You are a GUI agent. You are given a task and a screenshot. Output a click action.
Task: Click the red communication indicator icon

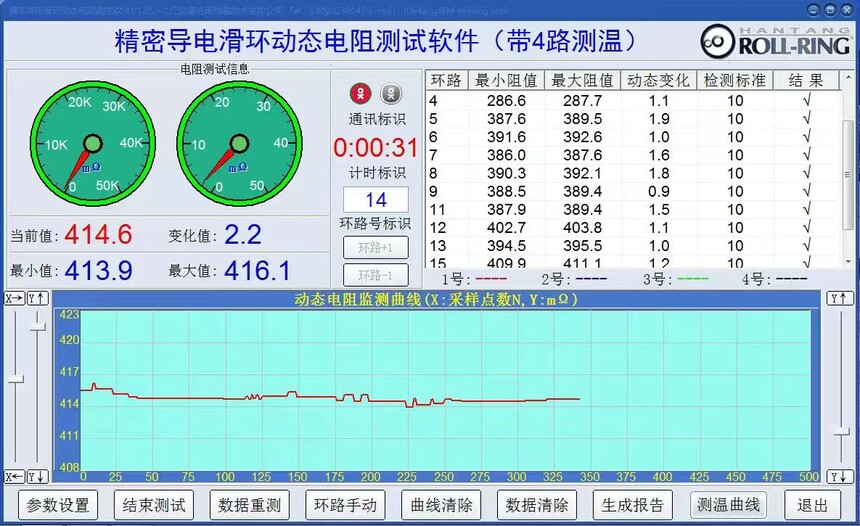[360, 94]
